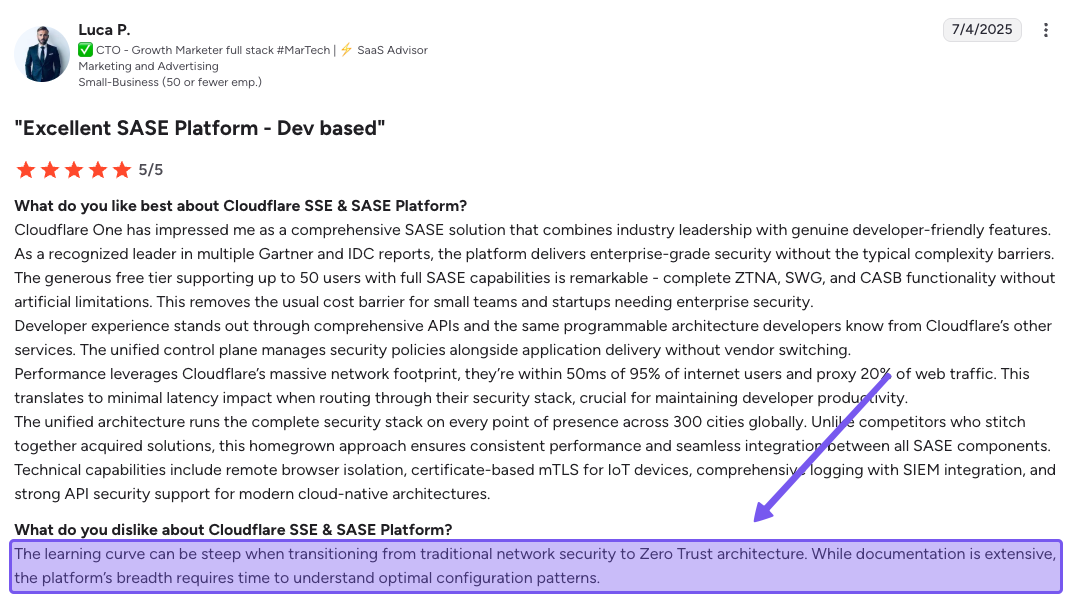Open the three-dot more options menu
This screenshot has height=600, width=1070.
[1046, 30]
